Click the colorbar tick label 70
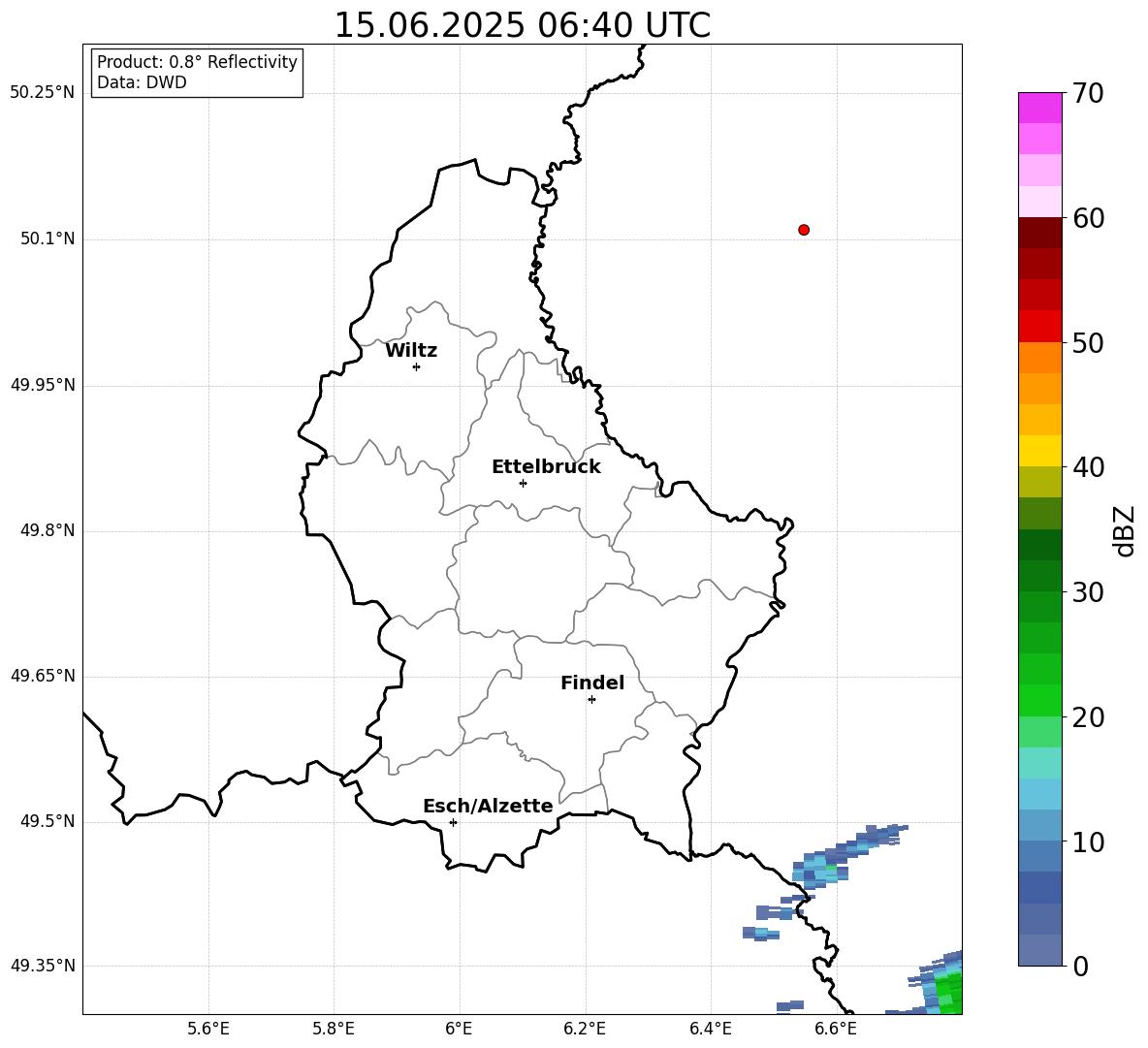This screenshot has width=1148, height=1048. (x=1088, y=94)
